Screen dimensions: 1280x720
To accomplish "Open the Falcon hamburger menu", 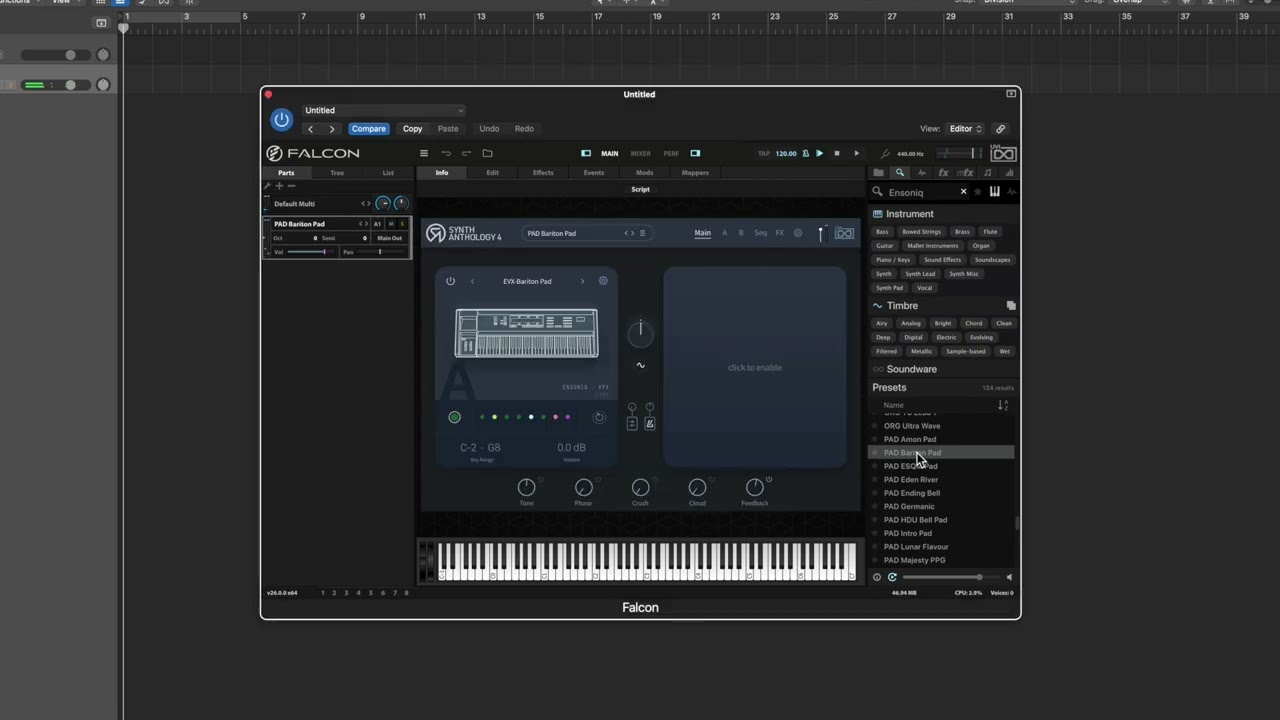I will tap(424, 153).
